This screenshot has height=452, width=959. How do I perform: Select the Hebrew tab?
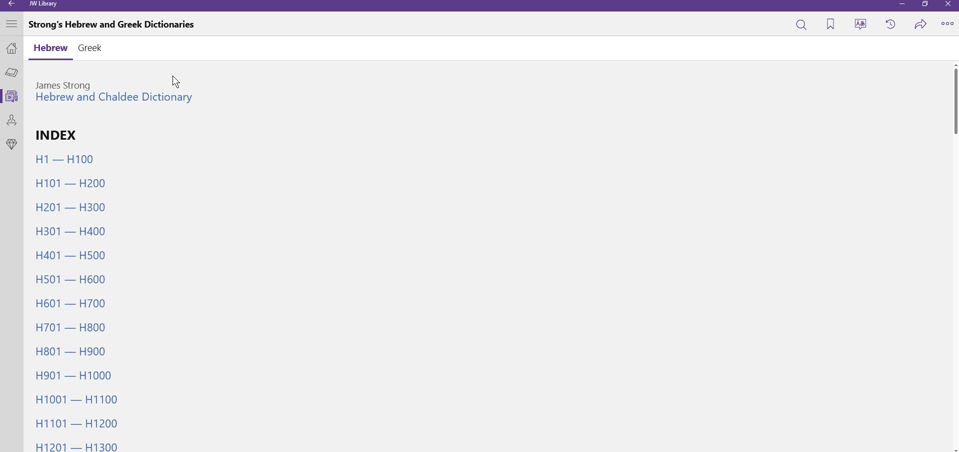tap(50, 48)
